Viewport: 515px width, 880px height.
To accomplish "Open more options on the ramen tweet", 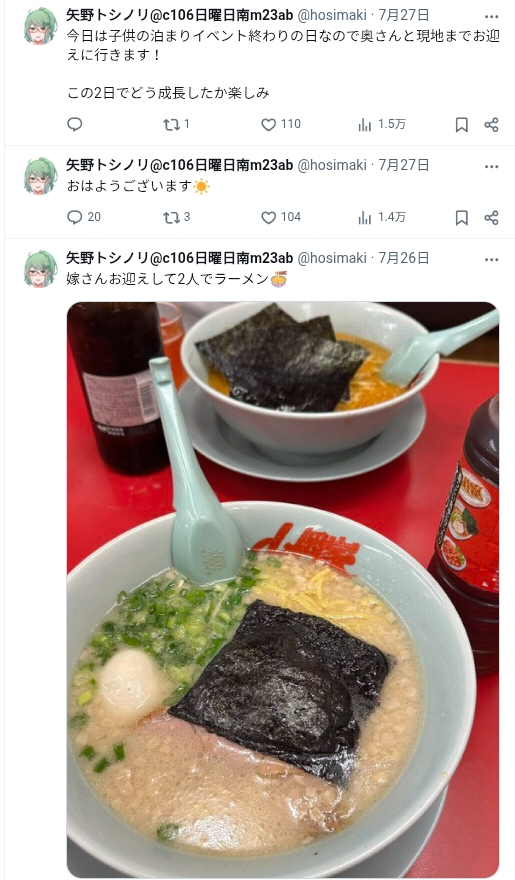I will (x=491, y=259).
